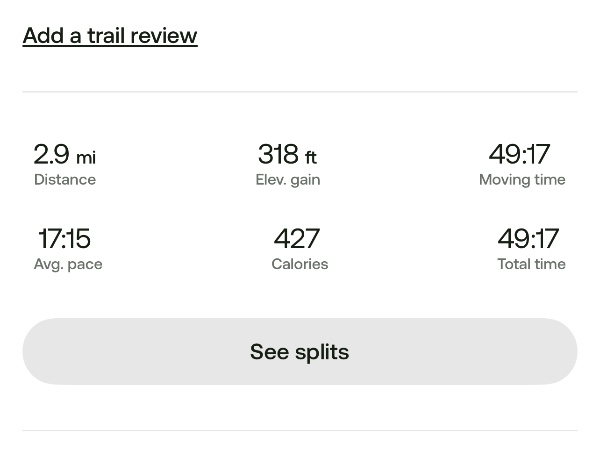Click the divider line below See splits

[x=300, y=431]
